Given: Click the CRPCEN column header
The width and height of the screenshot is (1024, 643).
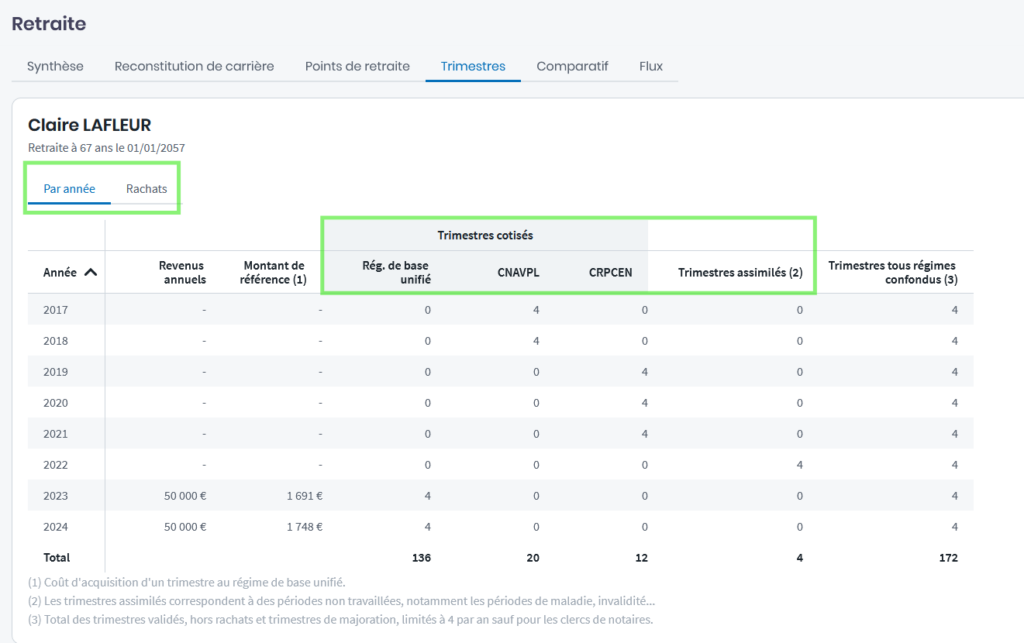Looking at the screenshot, I should (610, 271).
